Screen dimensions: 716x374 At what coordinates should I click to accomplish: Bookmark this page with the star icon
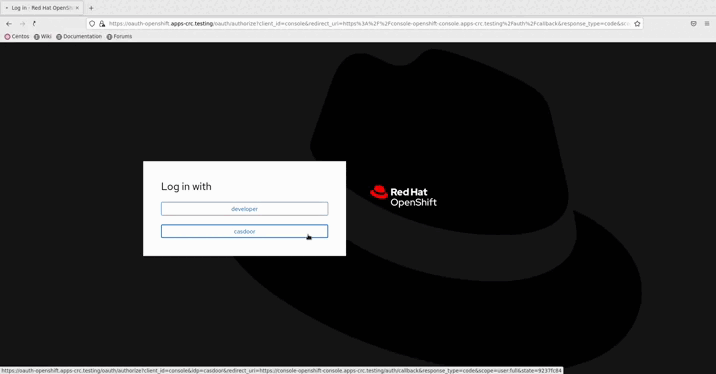(637, 24)
